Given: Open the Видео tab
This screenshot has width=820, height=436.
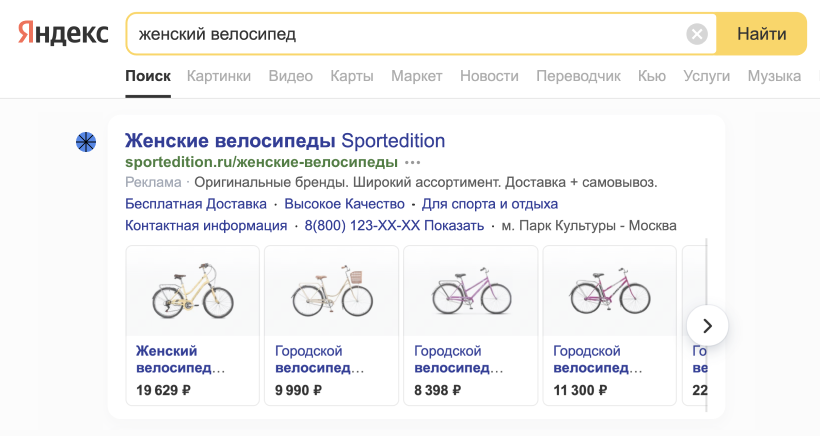Looking at the screenshot, I should pos(290,76).
